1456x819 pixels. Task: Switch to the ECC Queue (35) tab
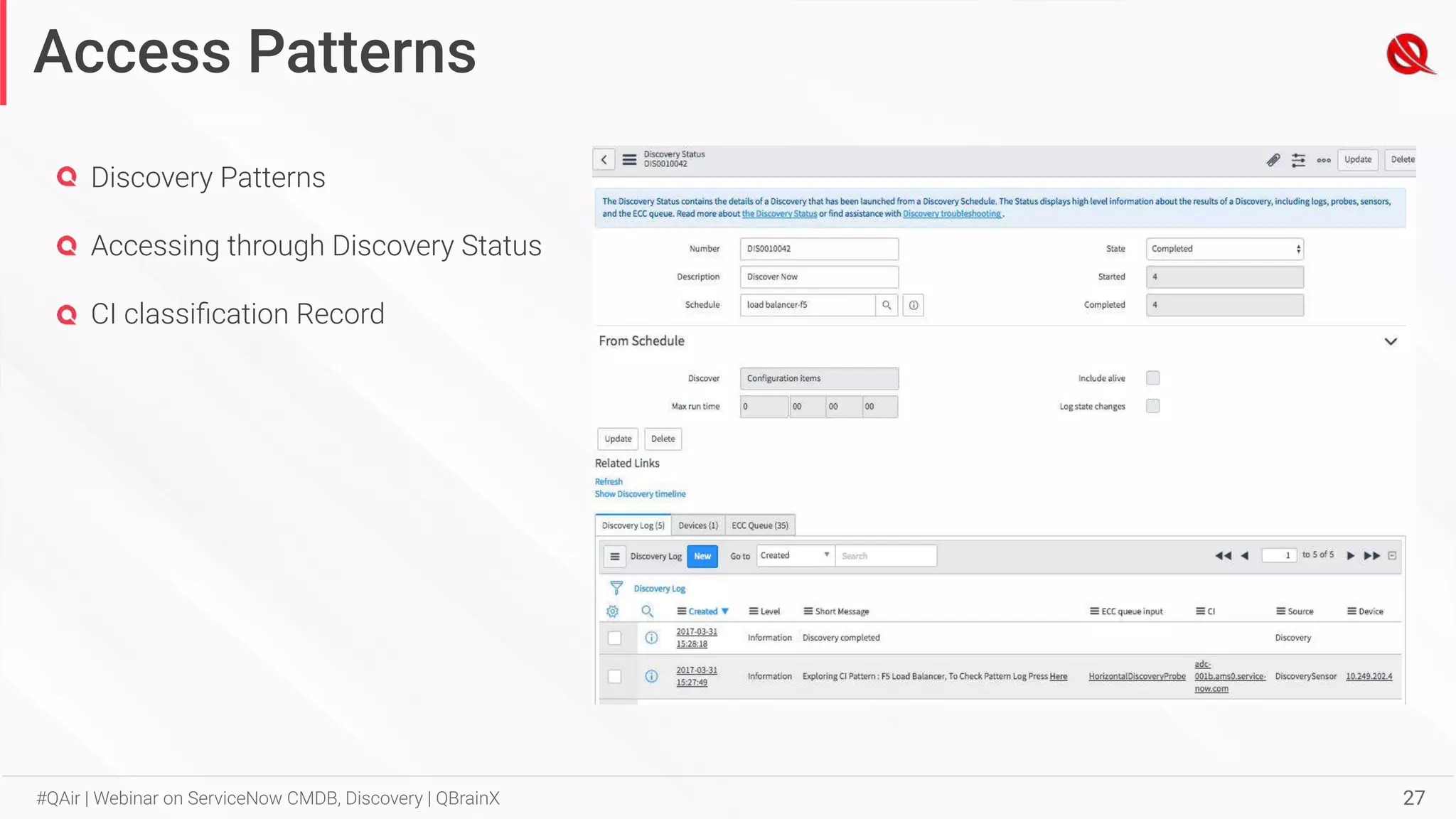pyautogui.click(x=760, y=525)
